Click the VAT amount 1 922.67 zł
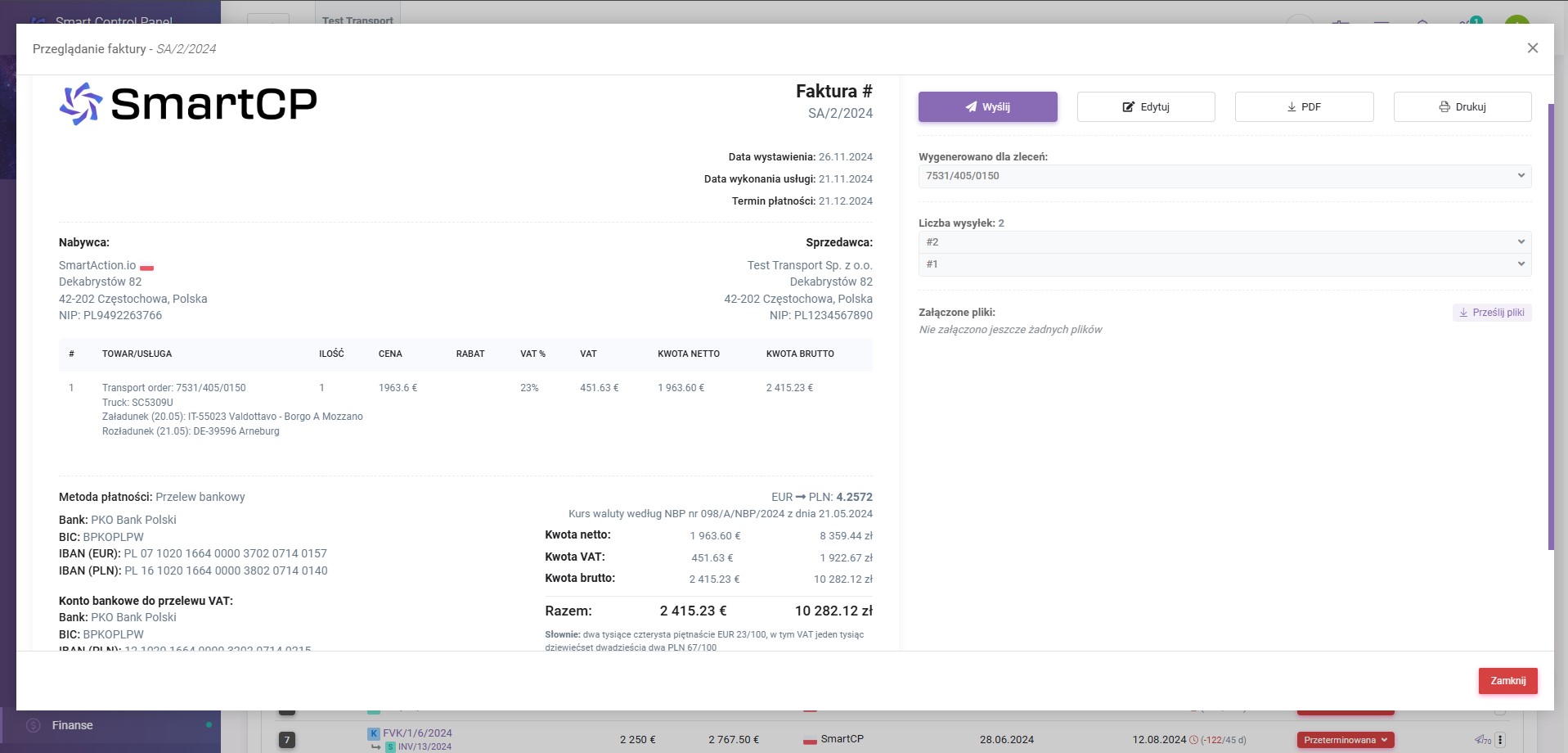1568x753 pixels. 846,558
